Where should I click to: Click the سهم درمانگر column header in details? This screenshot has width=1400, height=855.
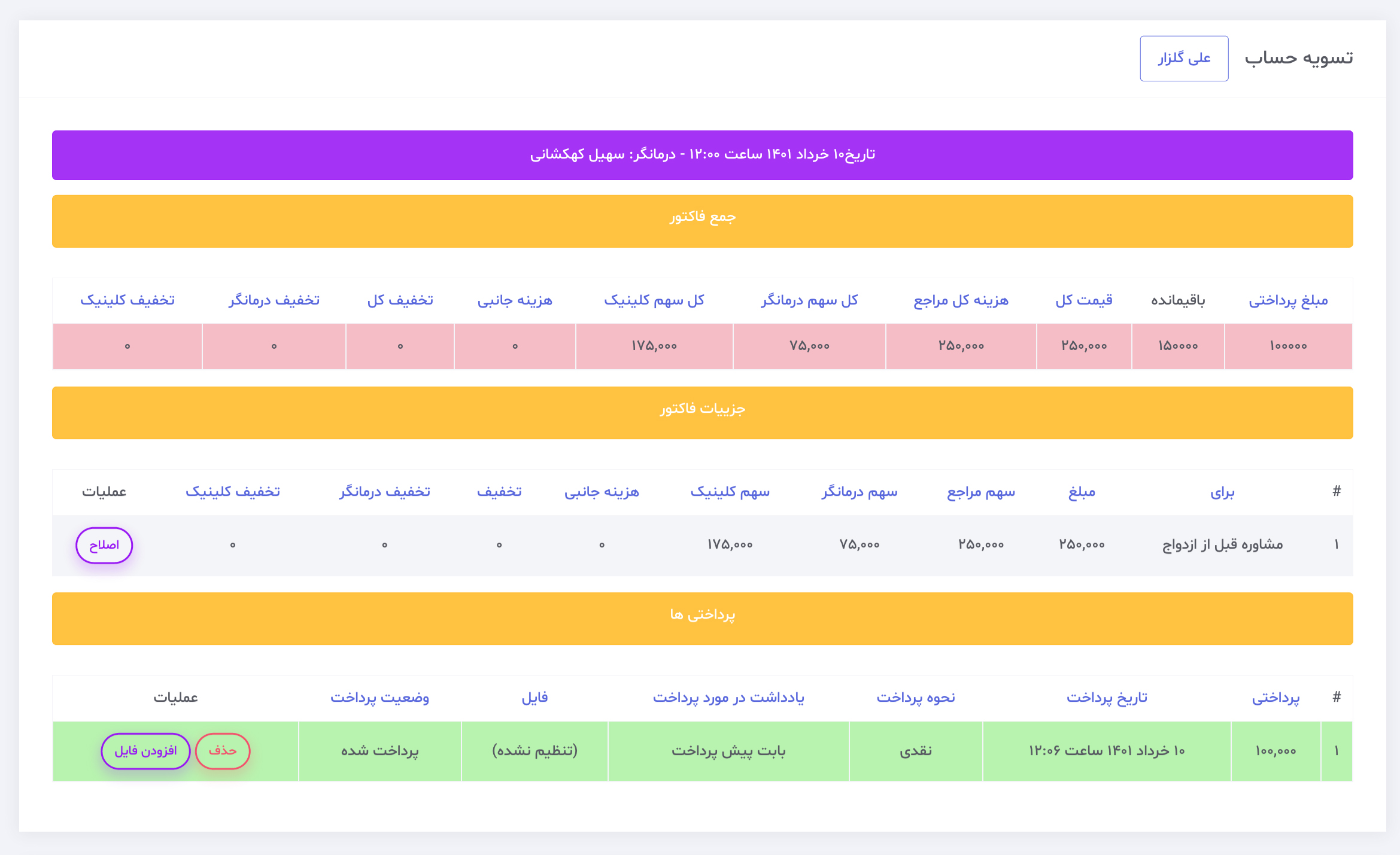859,492
